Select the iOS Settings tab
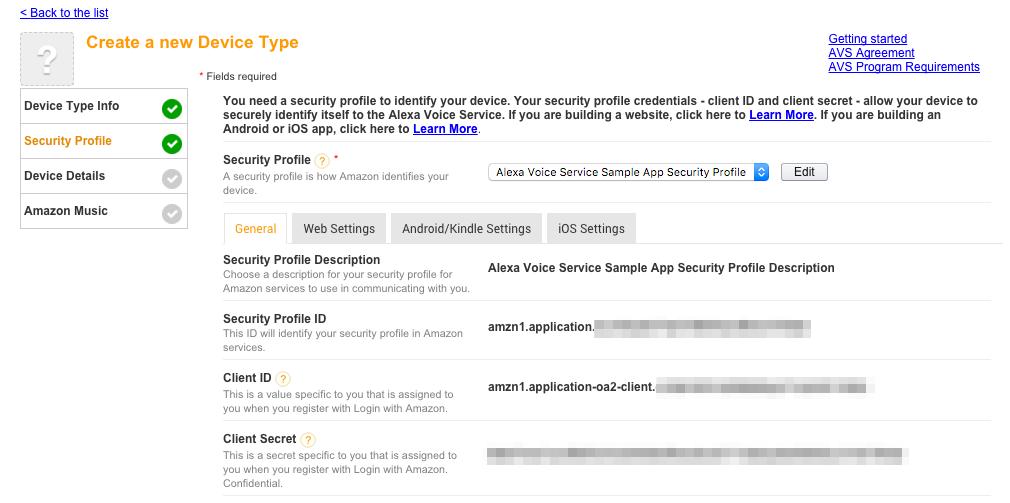The width and height of the screenshot is (1010, 503). click(x=591, y=229)
